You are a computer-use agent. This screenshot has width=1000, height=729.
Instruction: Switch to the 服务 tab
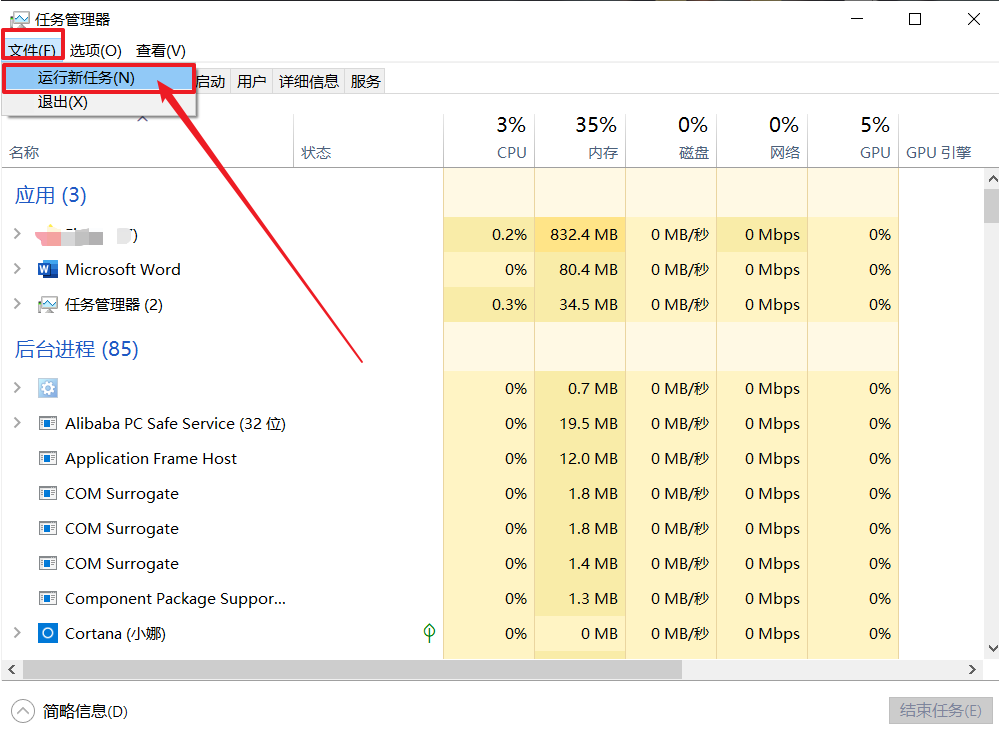(x=366, y=82)
